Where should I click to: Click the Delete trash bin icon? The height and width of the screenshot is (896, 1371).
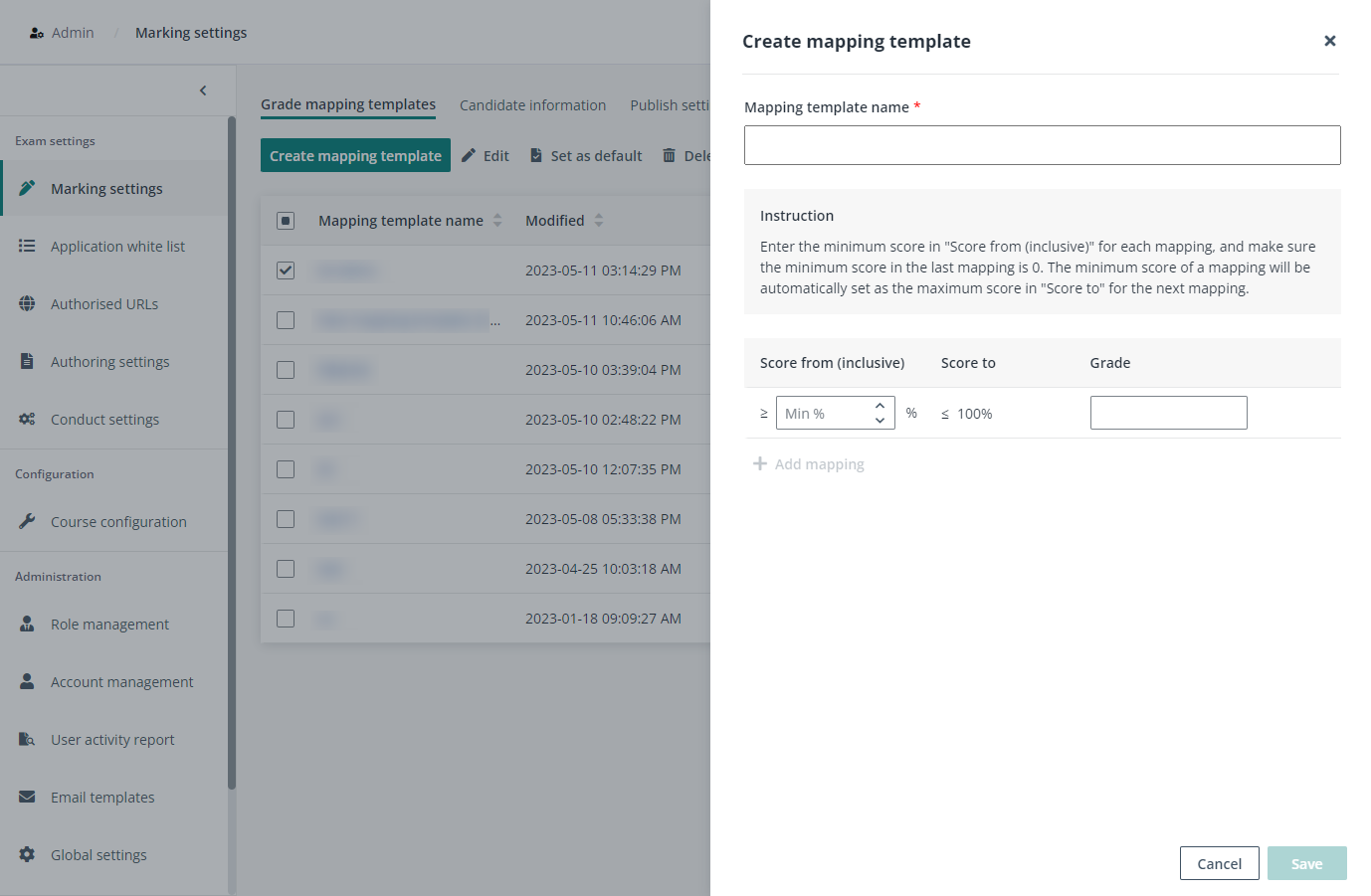tap(669, 155)
